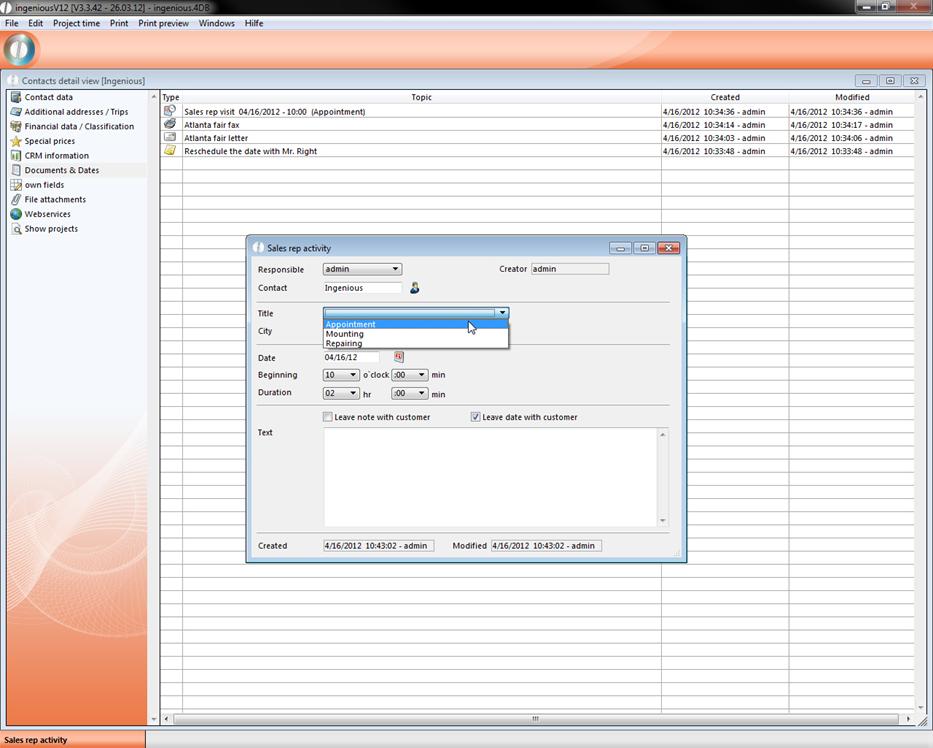
Task: Click the horizontal scrollbar of the list
Action: tap(535, 718)
